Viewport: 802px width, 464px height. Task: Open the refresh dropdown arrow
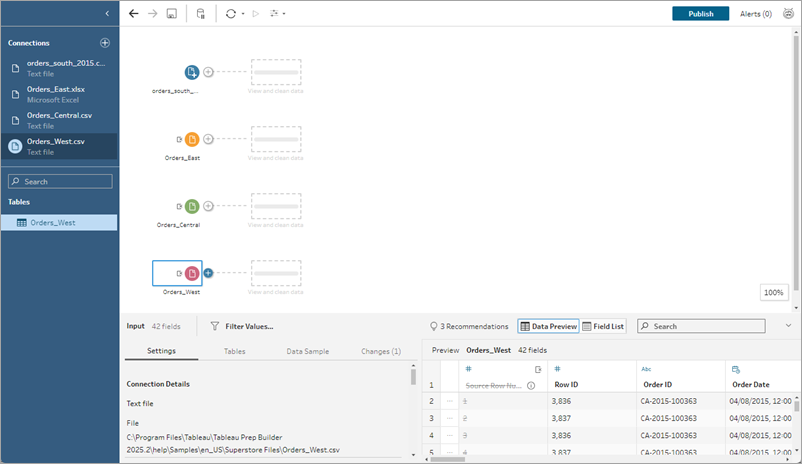point(243,14)
